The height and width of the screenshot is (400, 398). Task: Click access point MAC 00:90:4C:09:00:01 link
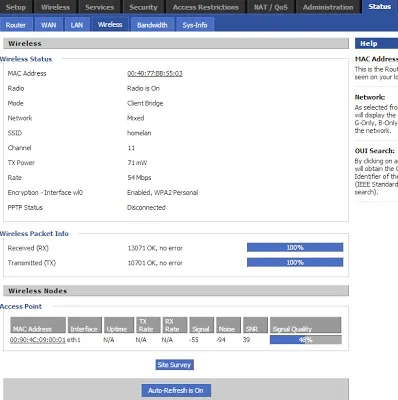click(38, 340)
